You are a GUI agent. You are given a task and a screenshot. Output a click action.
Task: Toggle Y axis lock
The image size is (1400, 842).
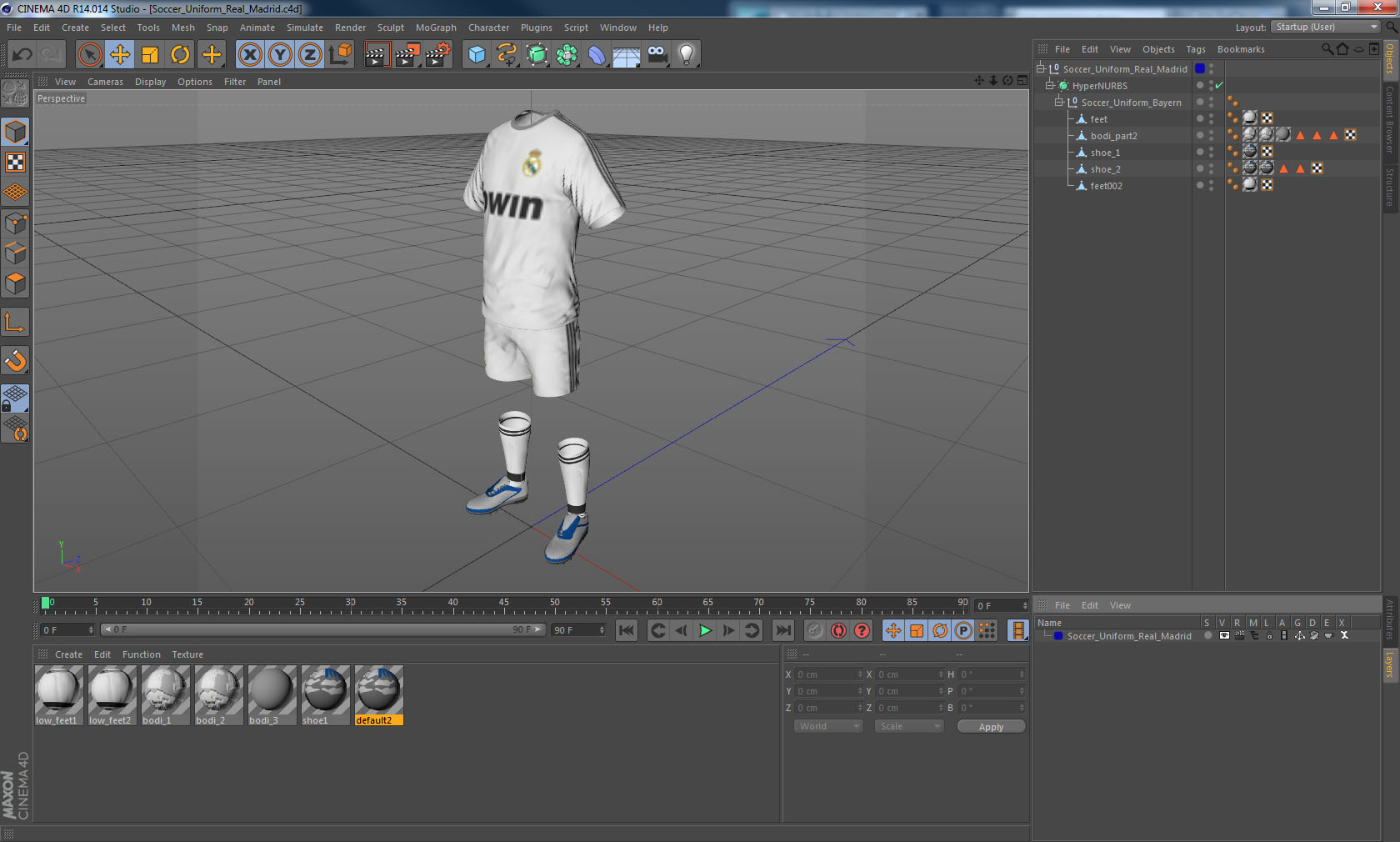280,55
